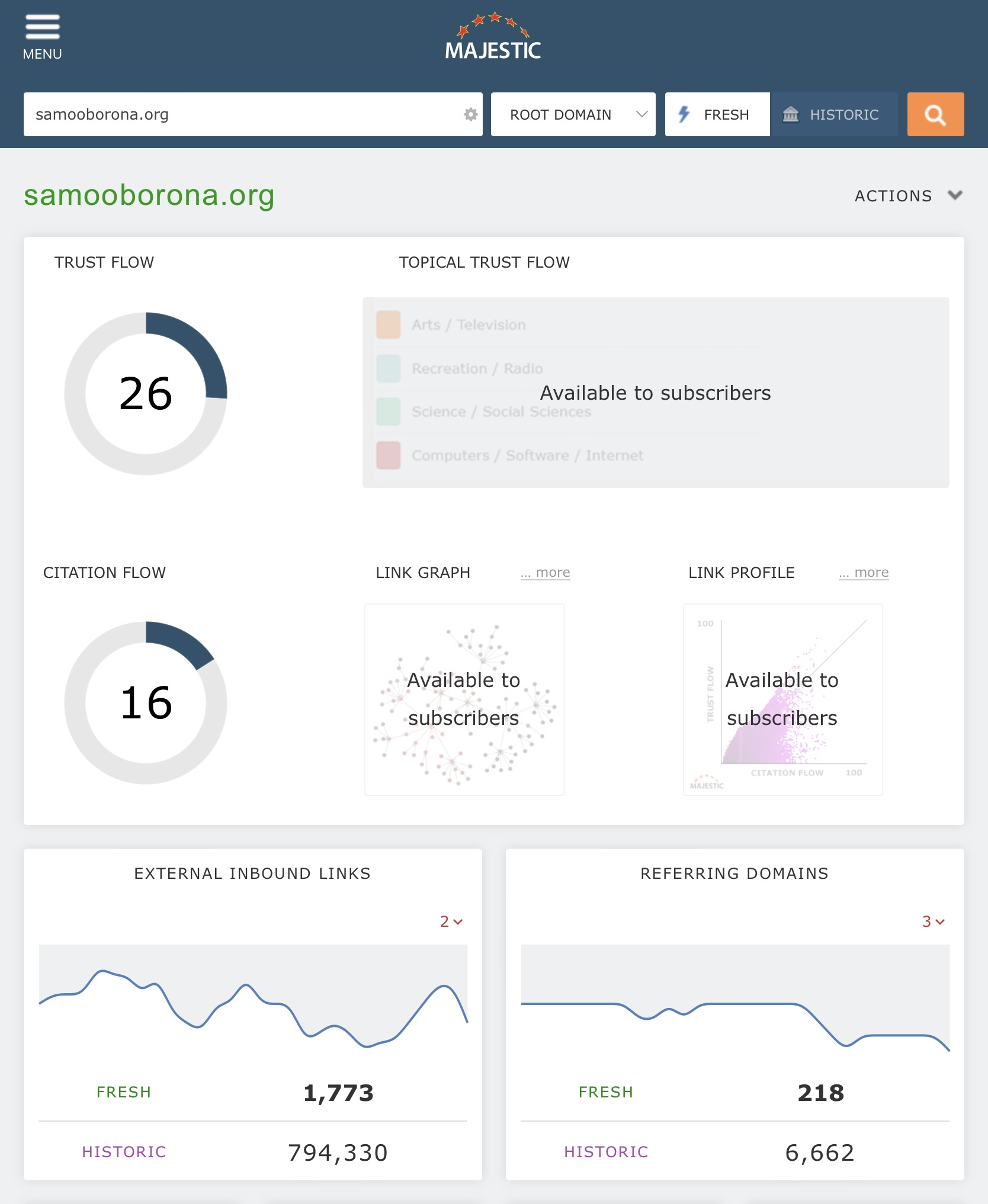Click the orange search magnifier button
988x1204 pixels.
point(935,114)
